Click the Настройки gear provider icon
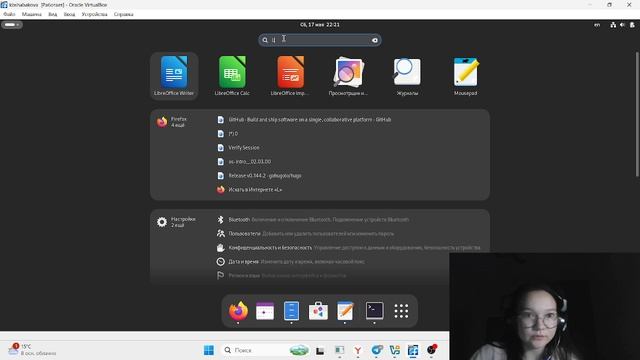 [x=162, y=222]
